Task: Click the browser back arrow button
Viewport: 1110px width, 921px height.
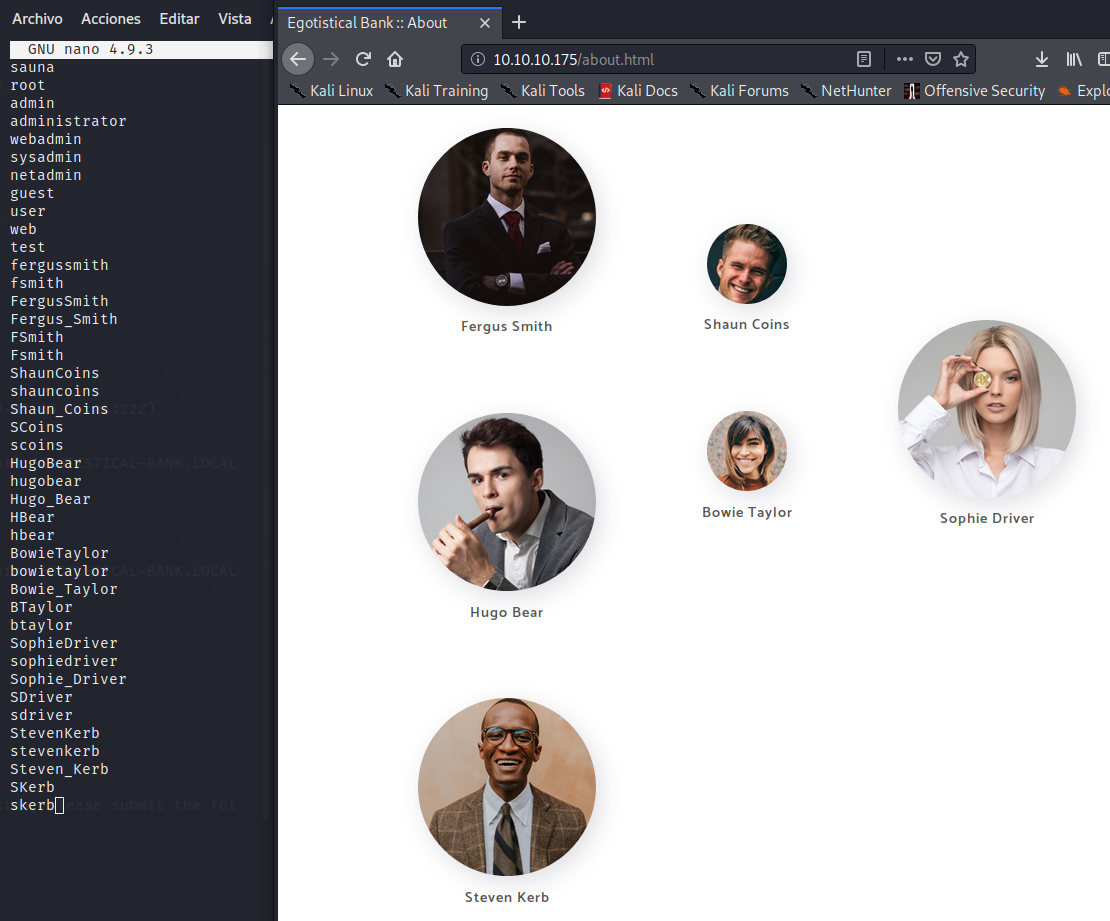Action: (x=298, y=59)
